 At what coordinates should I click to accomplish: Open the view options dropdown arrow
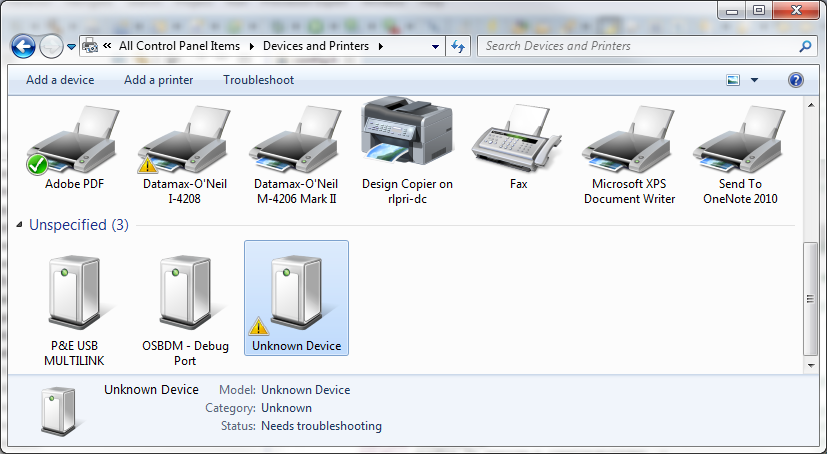pyautogui.click(x=754, y=80)
